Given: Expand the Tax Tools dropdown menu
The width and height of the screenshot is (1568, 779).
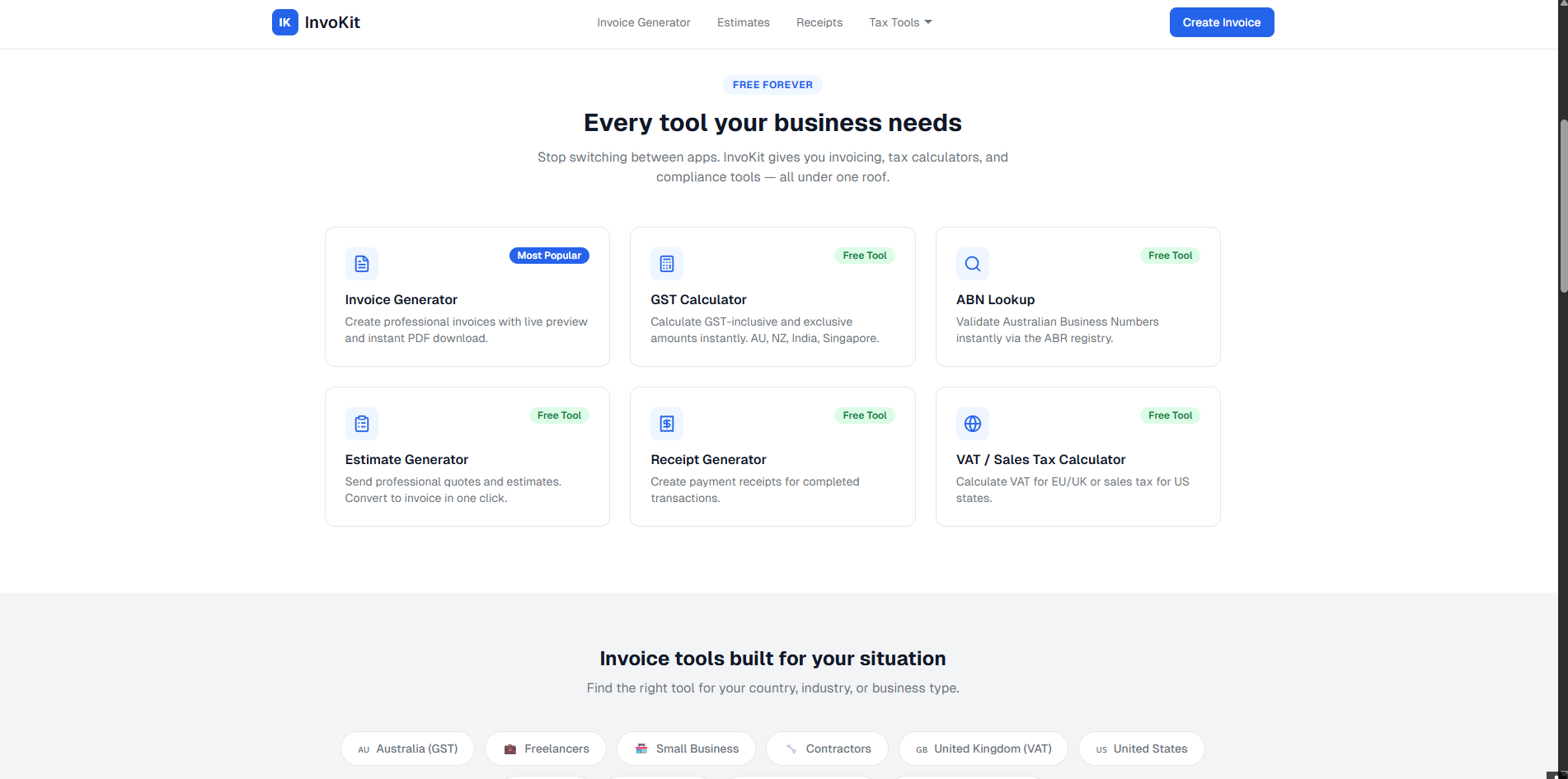Looking at the screenshot, I should [x=900, y=22].
